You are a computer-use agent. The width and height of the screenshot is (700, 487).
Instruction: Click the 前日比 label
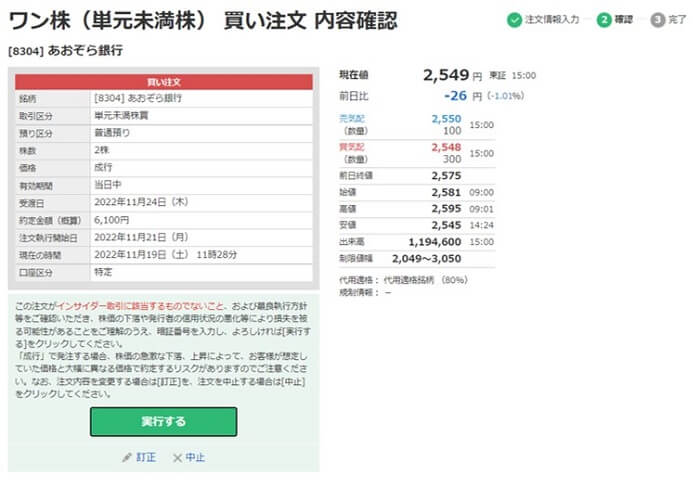[x=354, y=96]
